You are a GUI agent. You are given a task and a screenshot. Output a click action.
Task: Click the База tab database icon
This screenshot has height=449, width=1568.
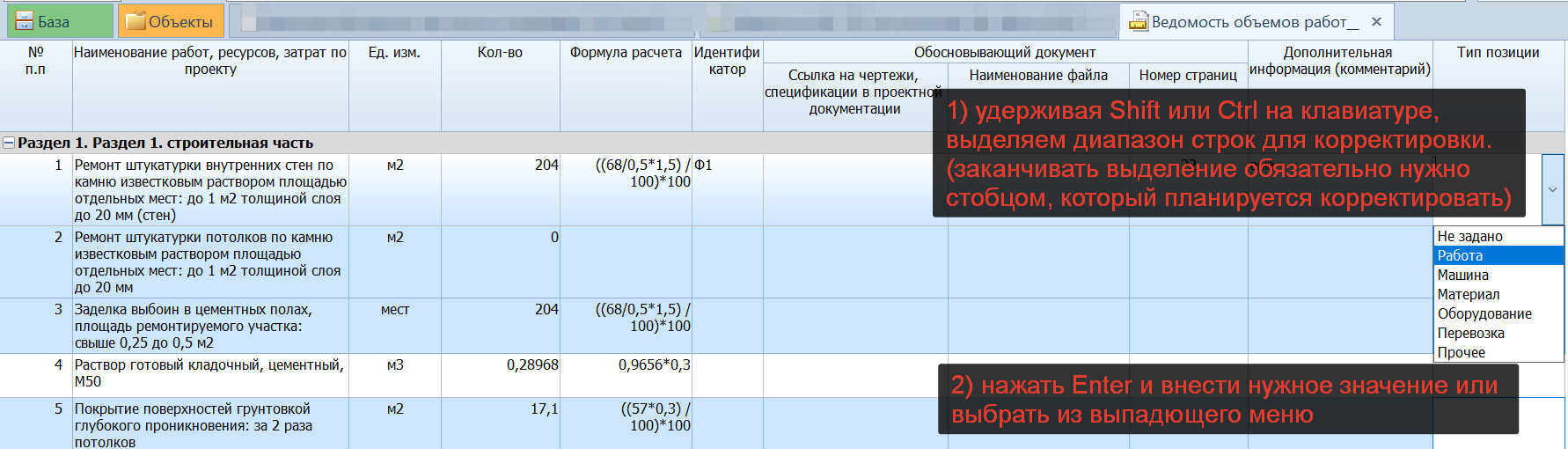point(25,21)
